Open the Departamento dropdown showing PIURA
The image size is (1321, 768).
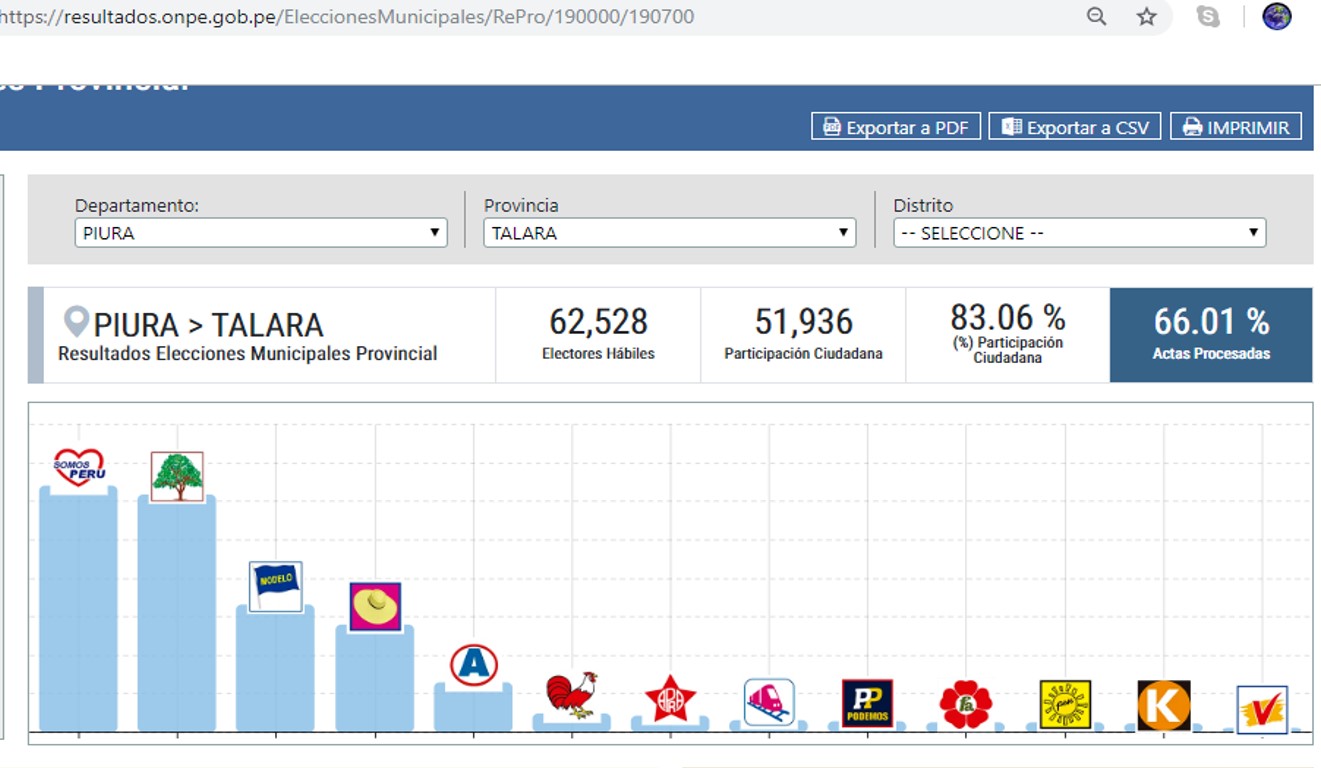[x=261, y=233]
